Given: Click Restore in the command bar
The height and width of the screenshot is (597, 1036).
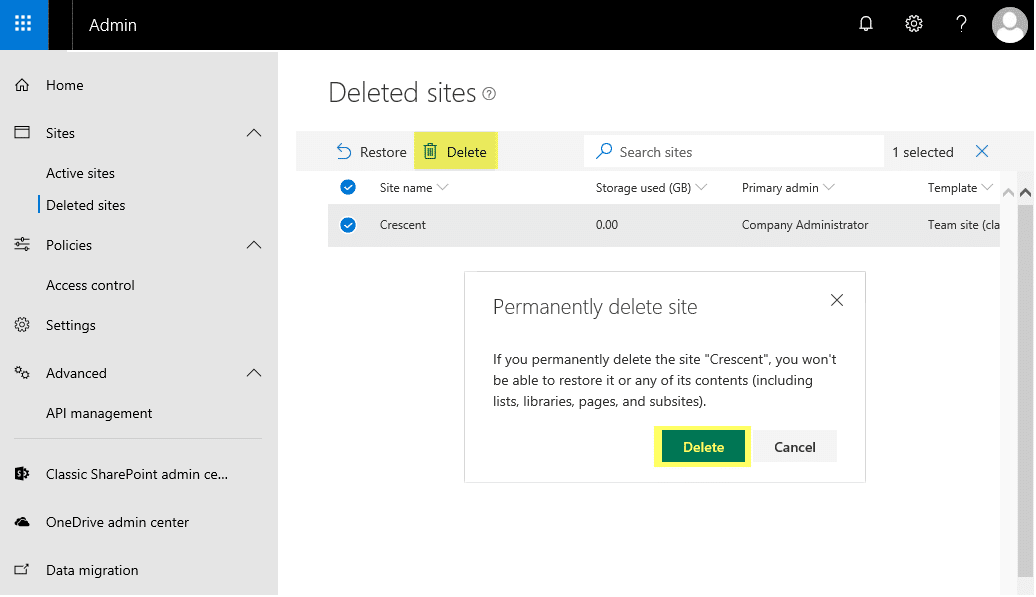Looking at the screenshot, I should [371, 152].
